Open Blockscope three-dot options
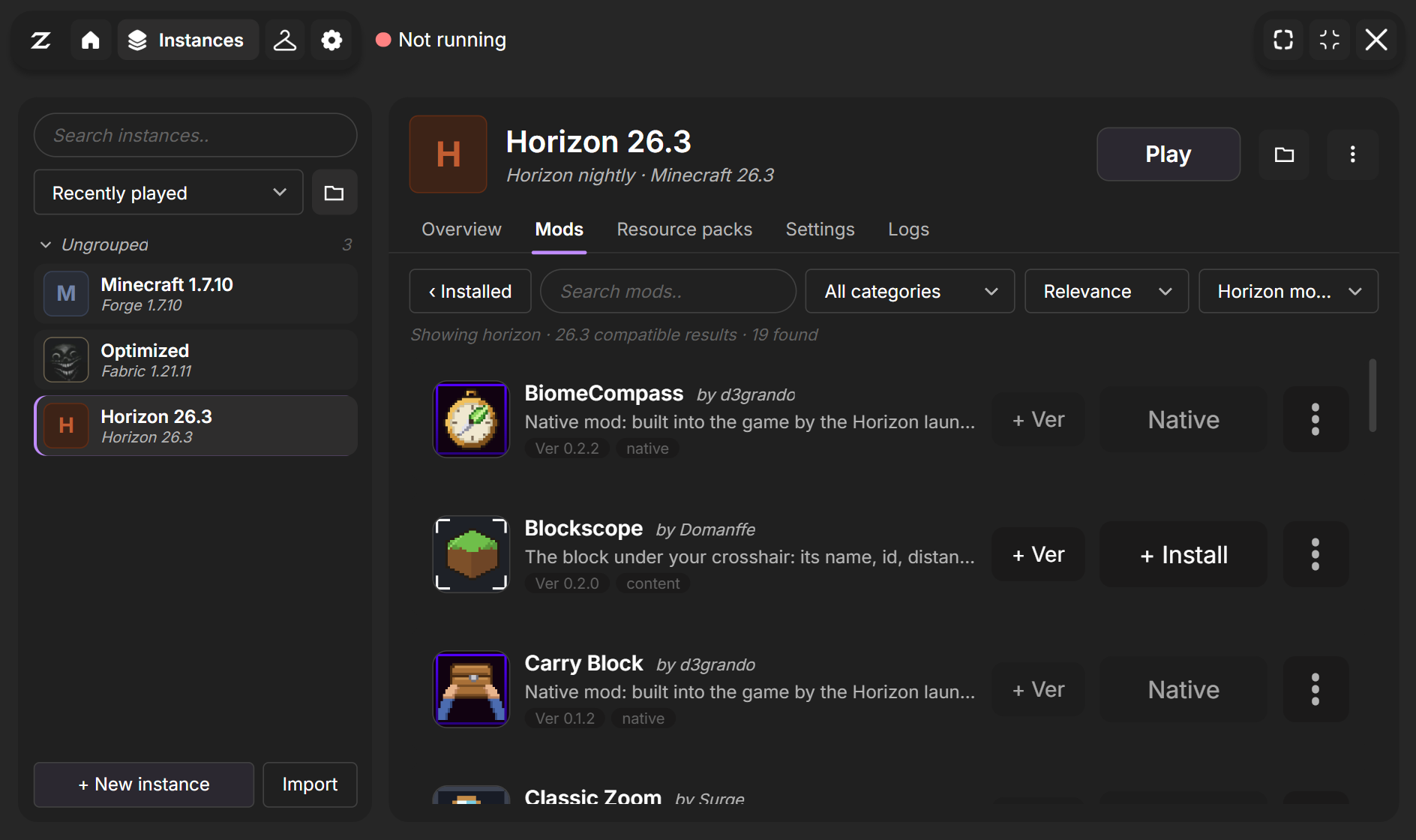This screenshot has width=1416, height=840. [x=1315, y=554]
